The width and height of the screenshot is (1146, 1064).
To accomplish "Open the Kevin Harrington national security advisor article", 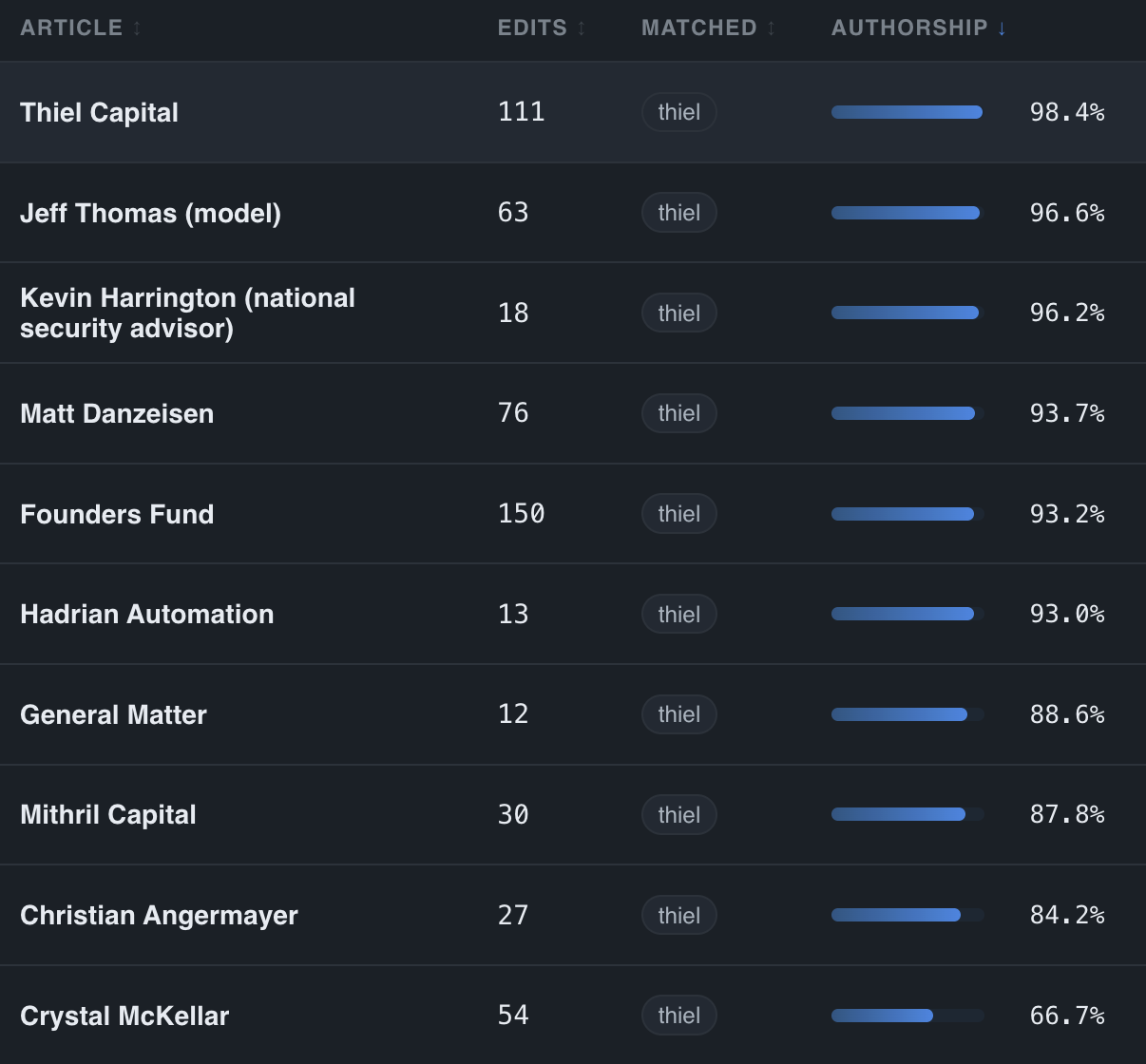I will (187, 313).
